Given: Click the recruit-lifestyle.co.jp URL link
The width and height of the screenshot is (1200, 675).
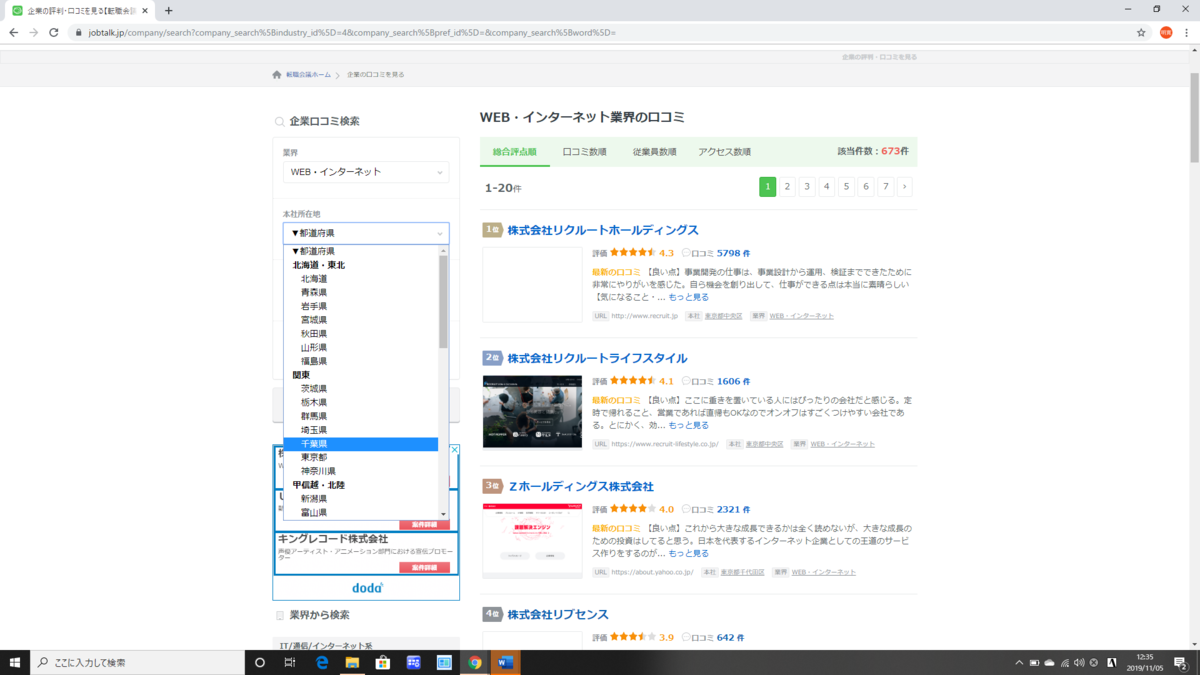Looking at the screenshot, I should click(665, 444).
